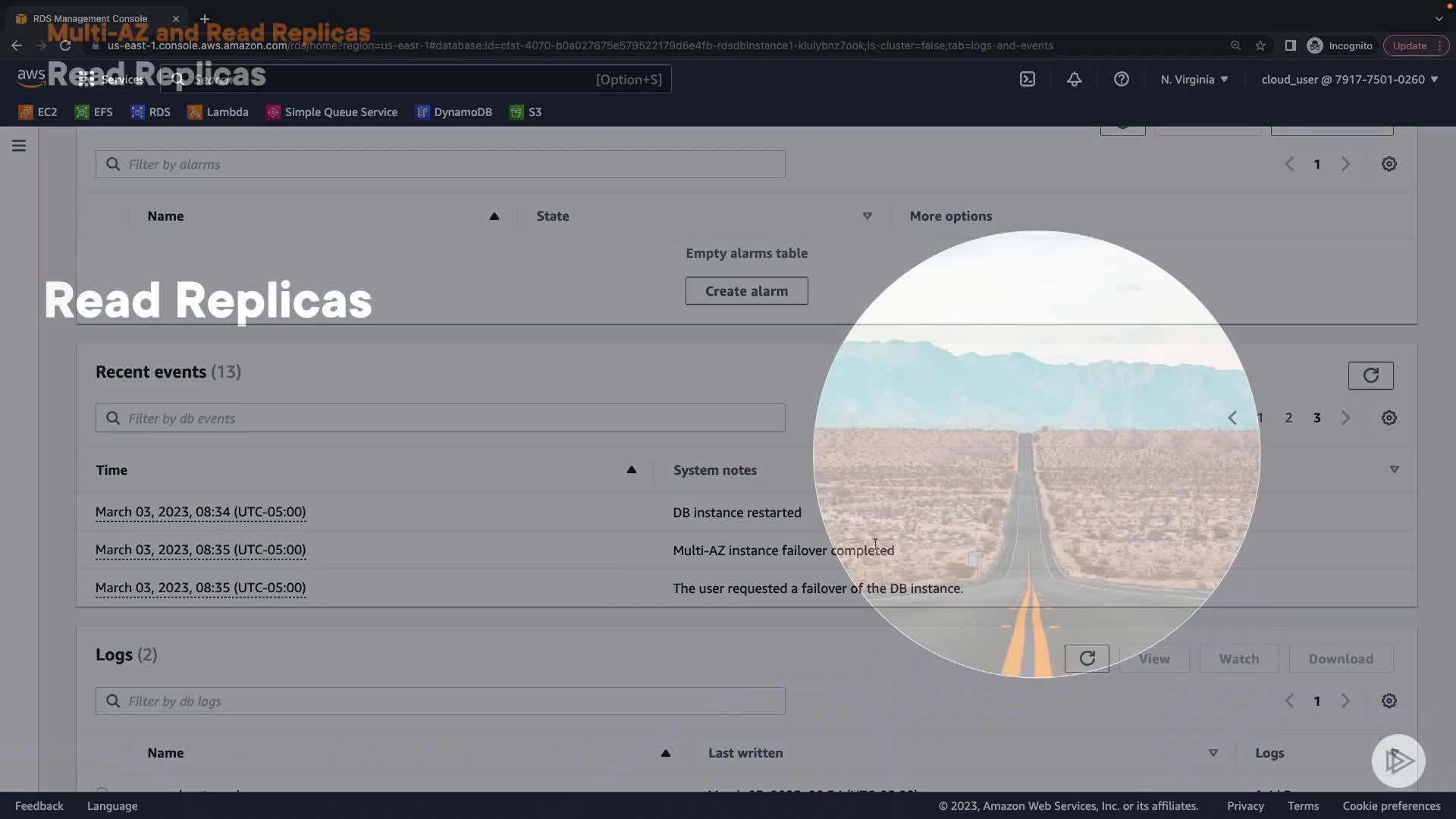Image resolution: width=1456 pixels, height=819 pixels.
Task: Open alarms table settings gear
Action: coord(1389,164)
